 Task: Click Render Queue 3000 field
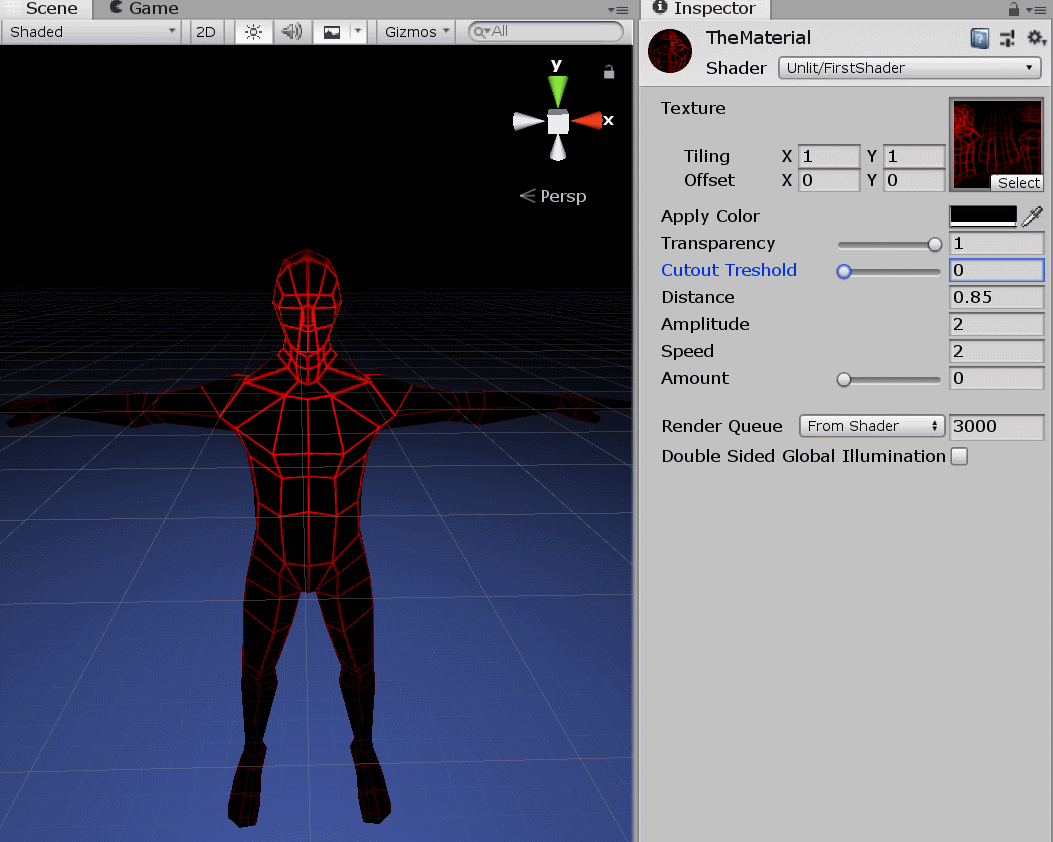[997, 426]
